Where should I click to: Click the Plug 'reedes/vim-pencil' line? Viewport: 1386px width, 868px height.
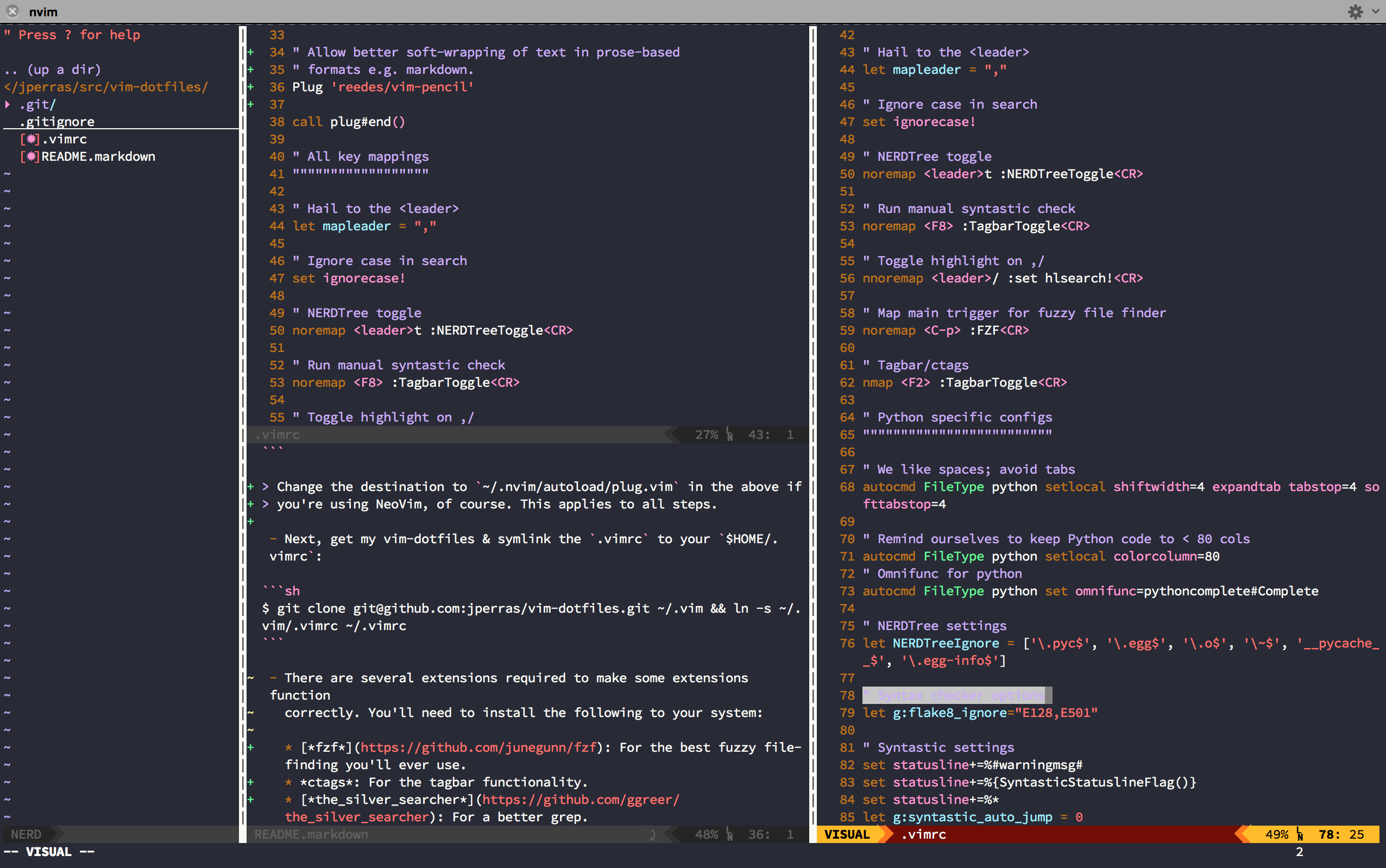coord(383,87)
